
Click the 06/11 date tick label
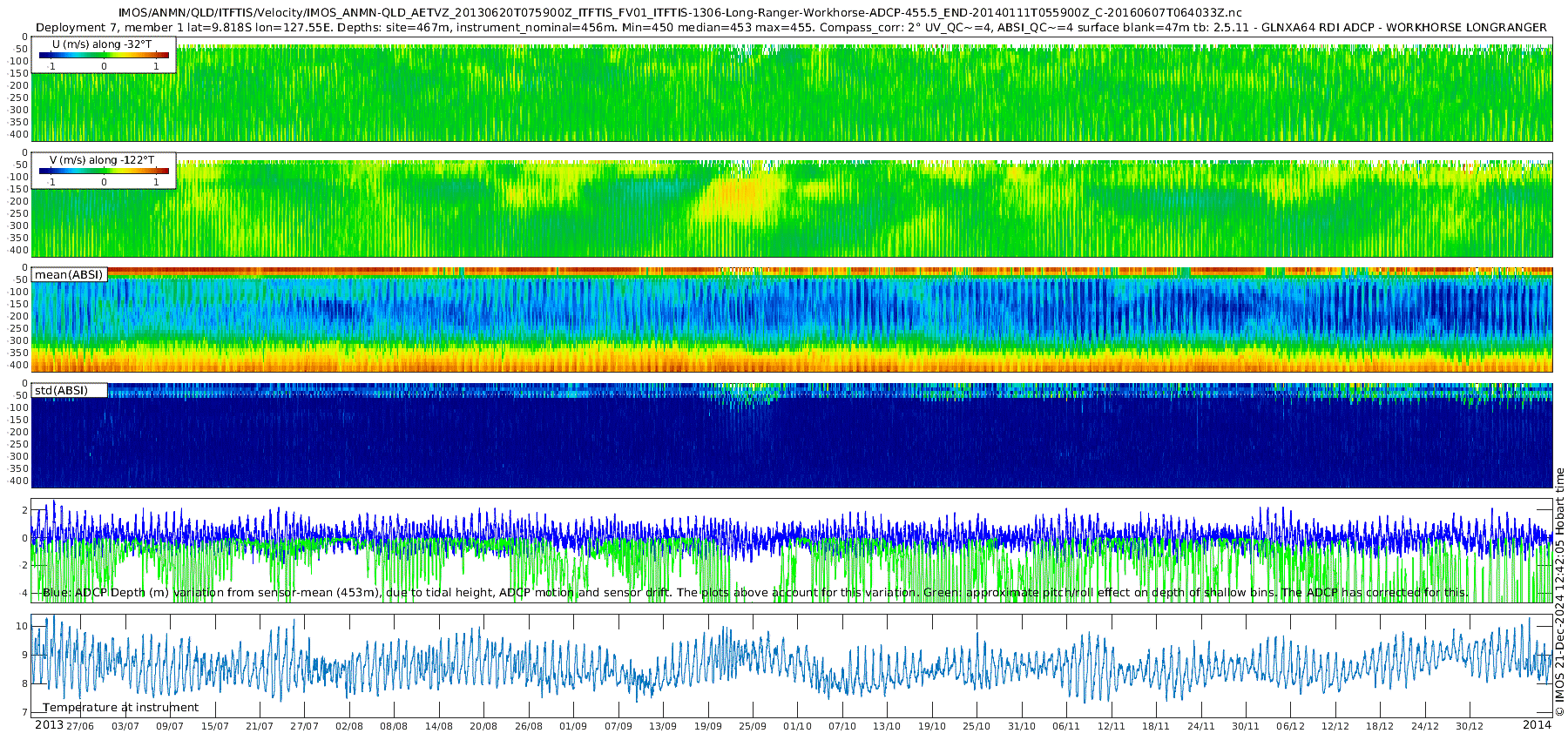point(1066,726)
